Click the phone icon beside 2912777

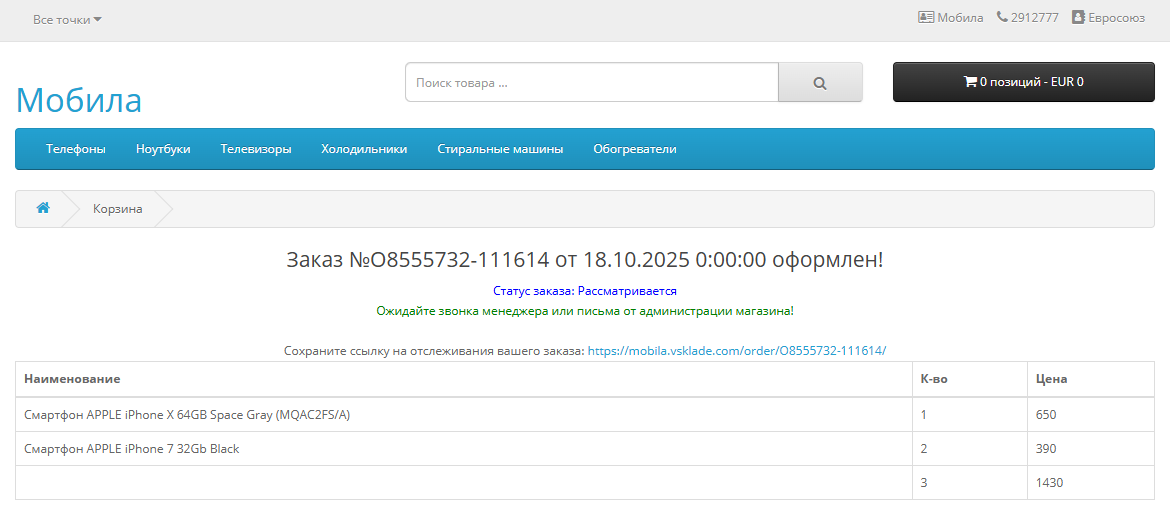[1002, 17]
